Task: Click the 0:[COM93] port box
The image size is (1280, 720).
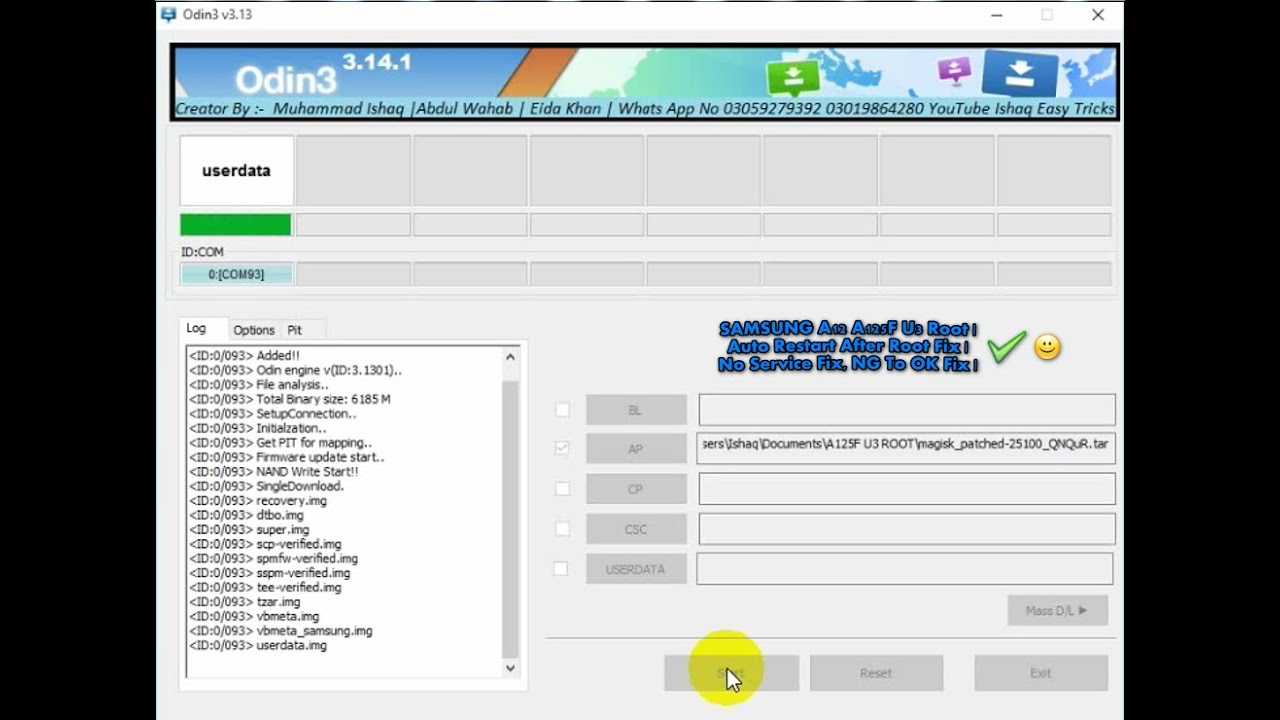Action: click(237, 274)
